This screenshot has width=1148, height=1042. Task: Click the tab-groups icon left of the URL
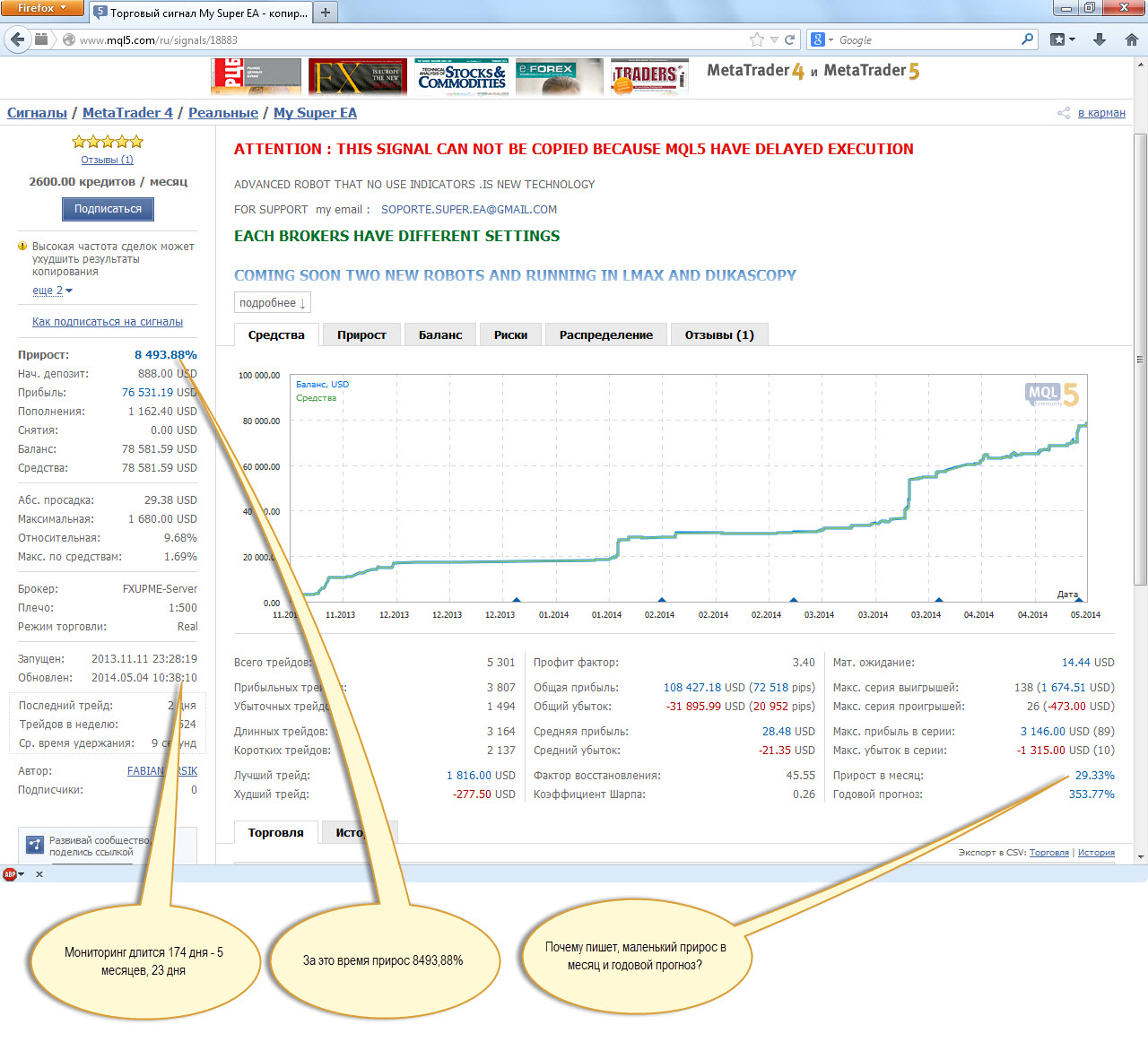(x=41, y=39)
